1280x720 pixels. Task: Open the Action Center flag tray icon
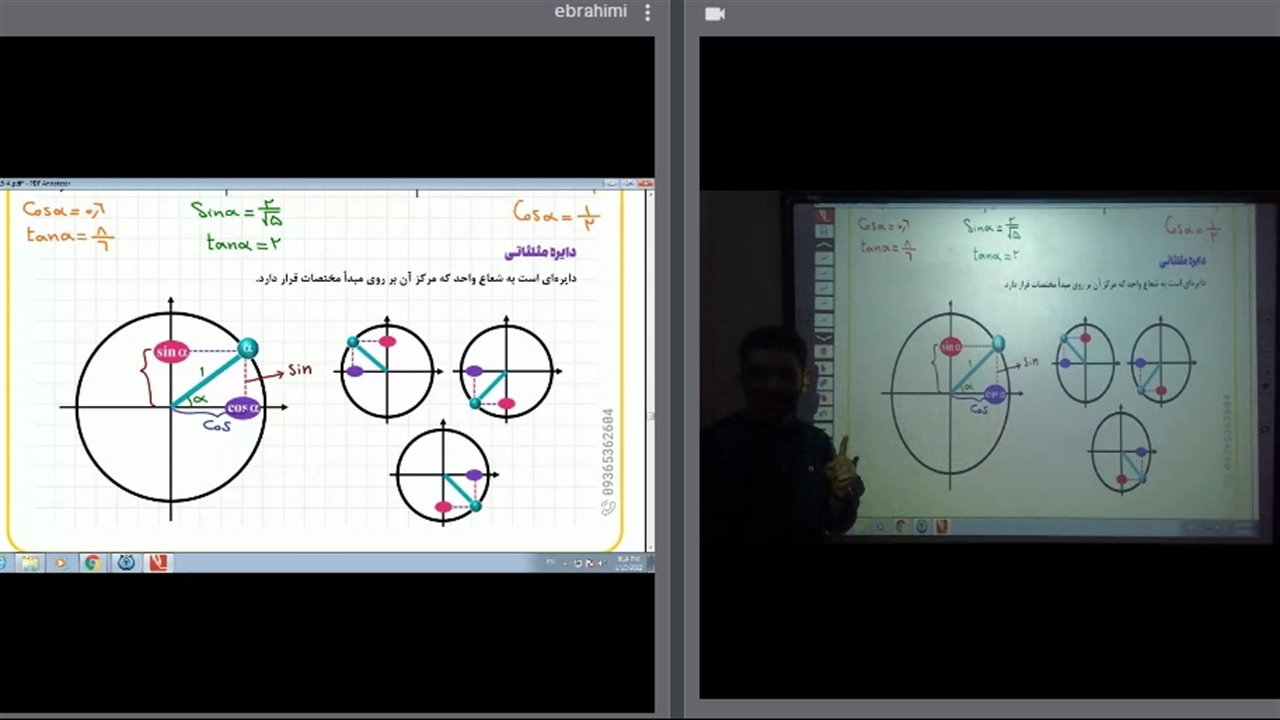[x=588, y=563]
